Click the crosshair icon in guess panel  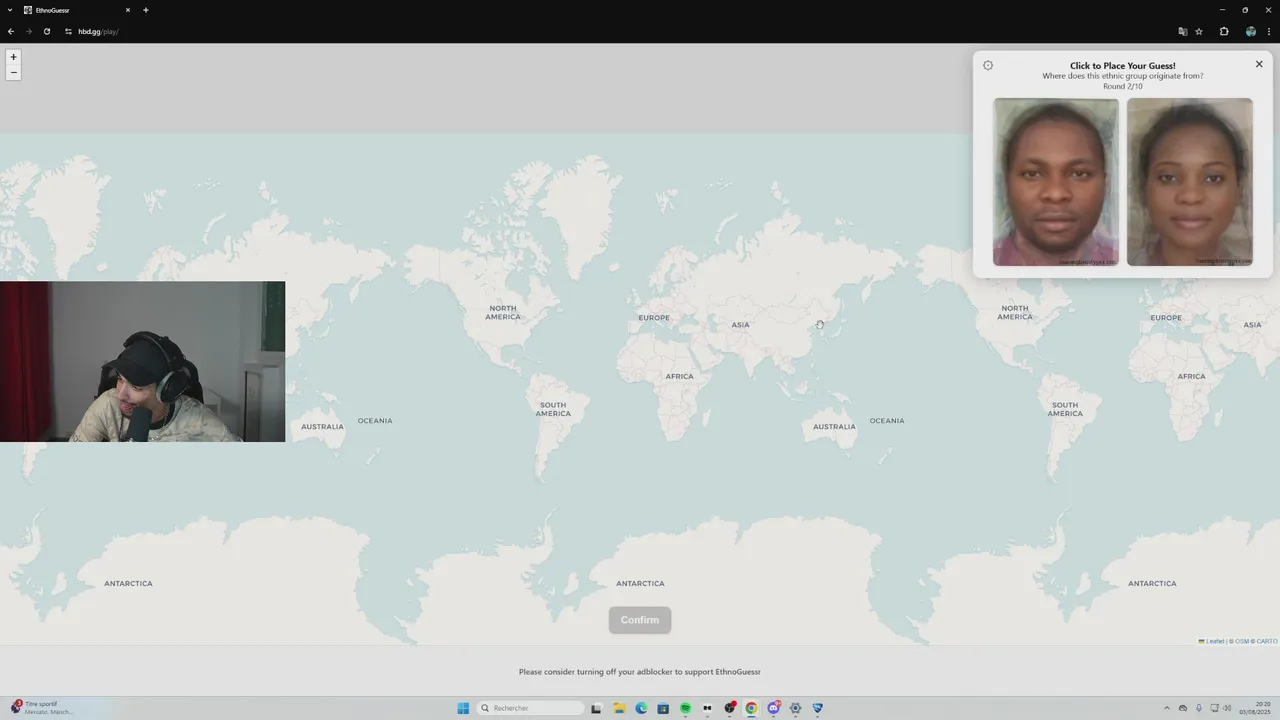[988, 65]
